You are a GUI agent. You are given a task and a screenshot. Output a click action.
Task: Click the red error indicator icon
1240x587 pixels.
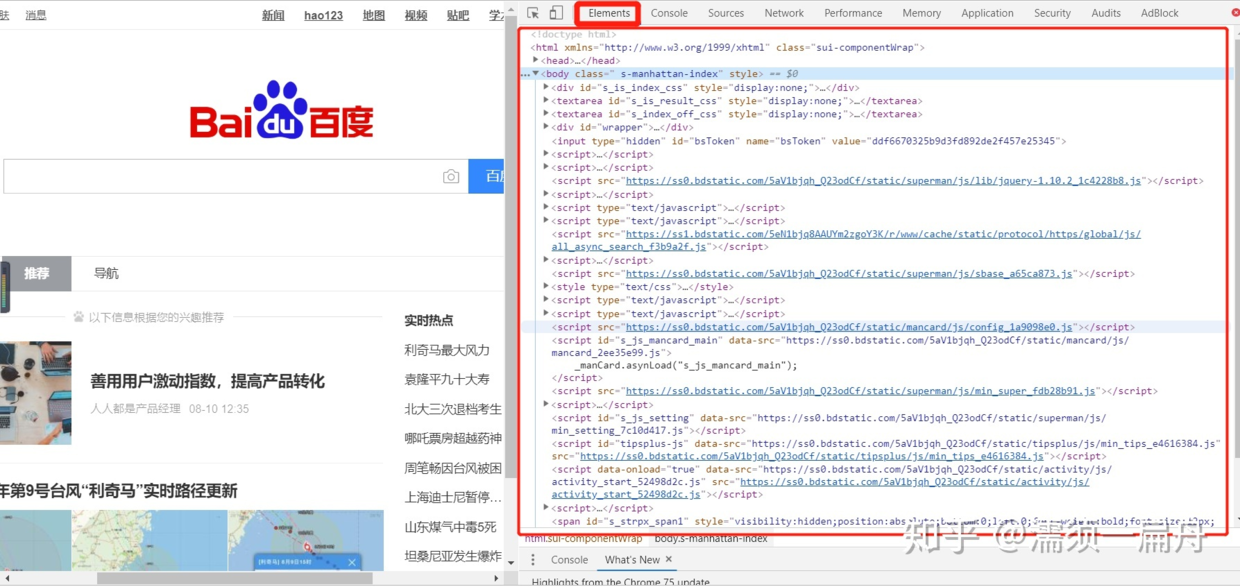click(x=1235, y=13)
